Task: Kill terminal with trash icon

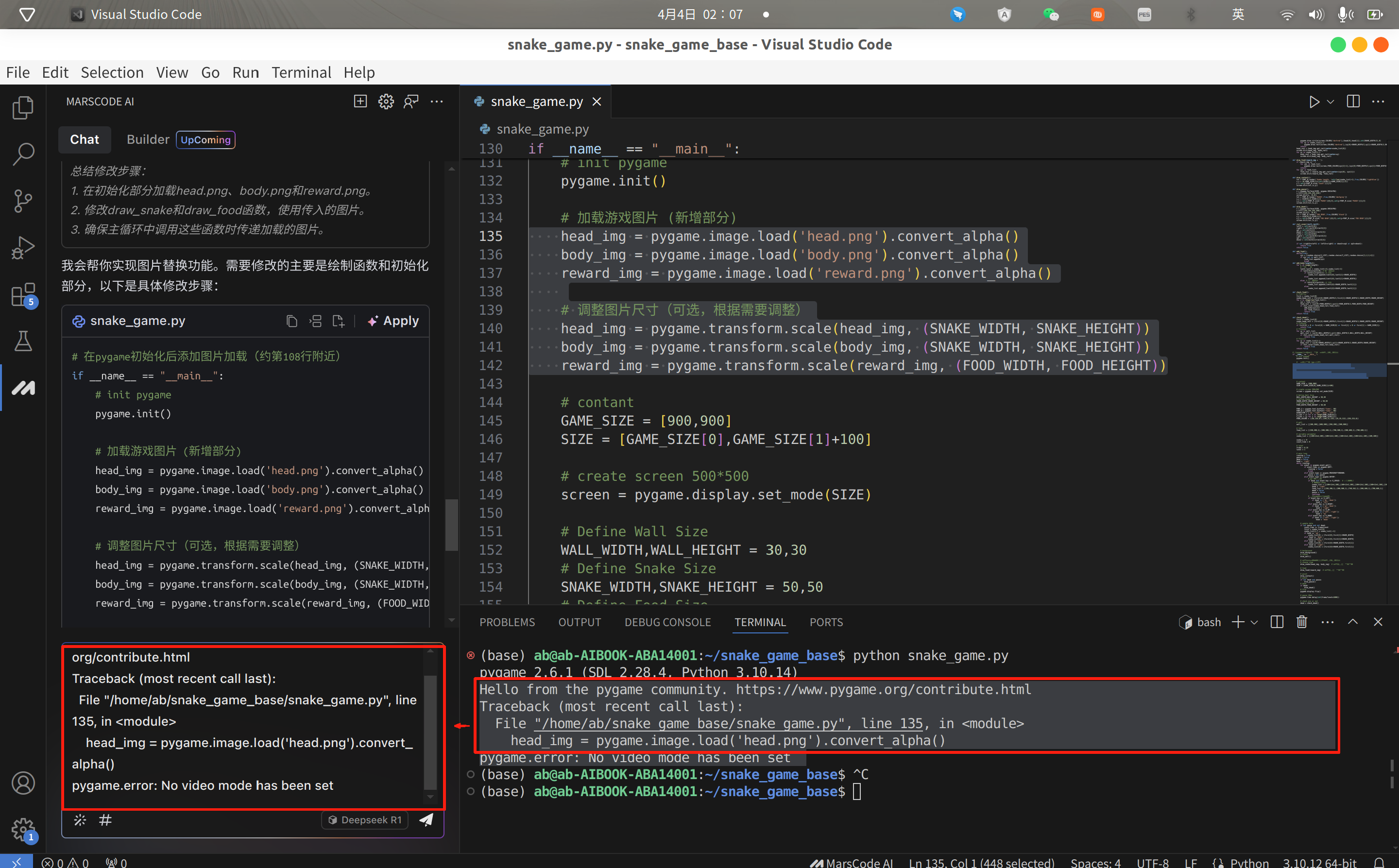Action: [x=1301, y=622]
